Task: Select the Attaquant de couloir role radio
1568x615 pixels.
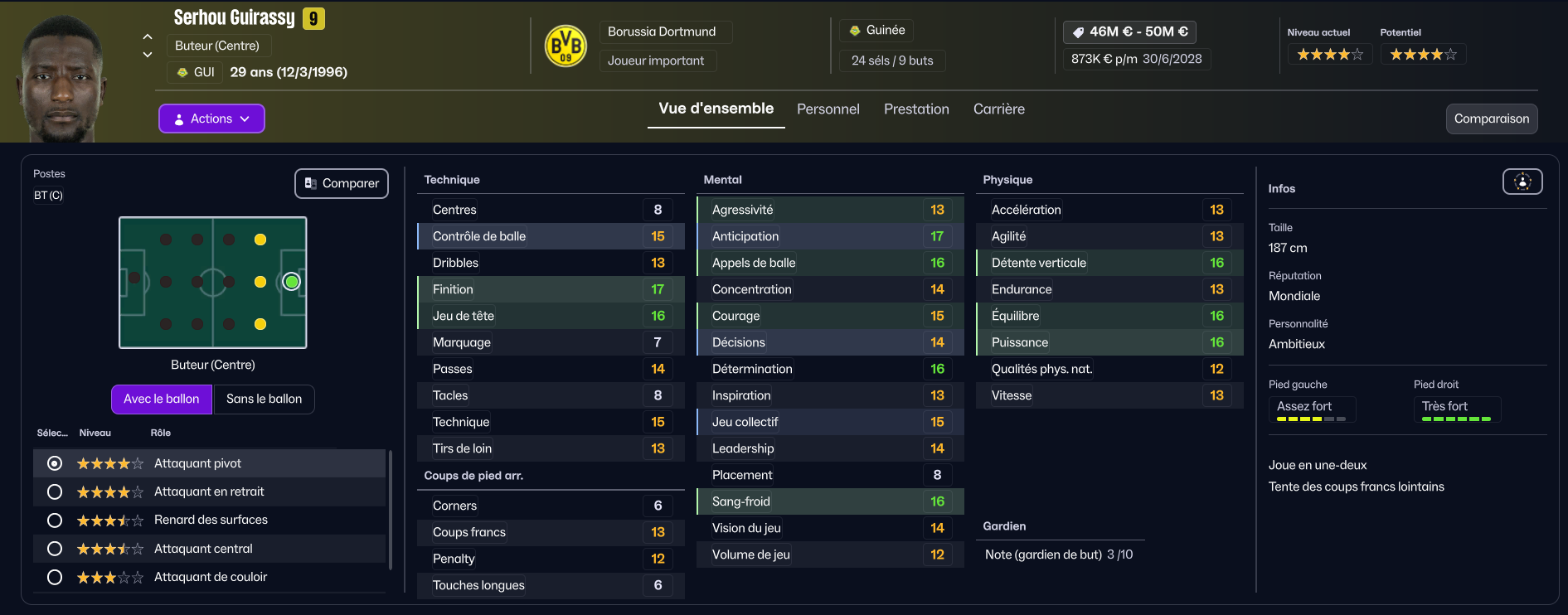Action: coord(55,577)
